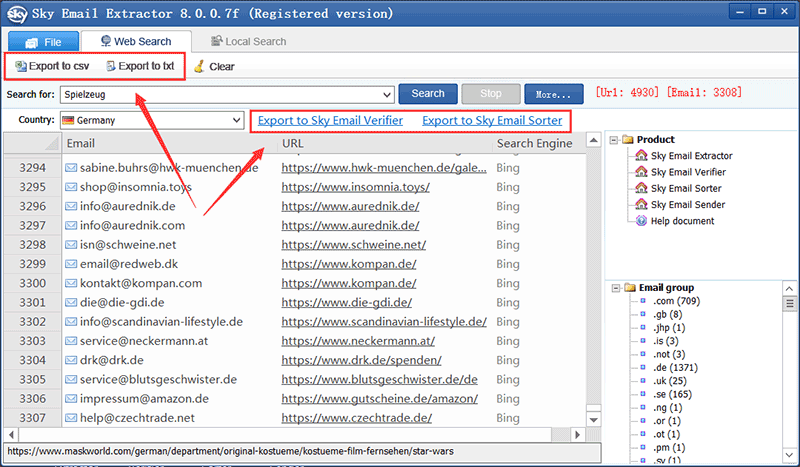Switch to the Web Search tab
800x467 pixels.
(x=136, y=41)
